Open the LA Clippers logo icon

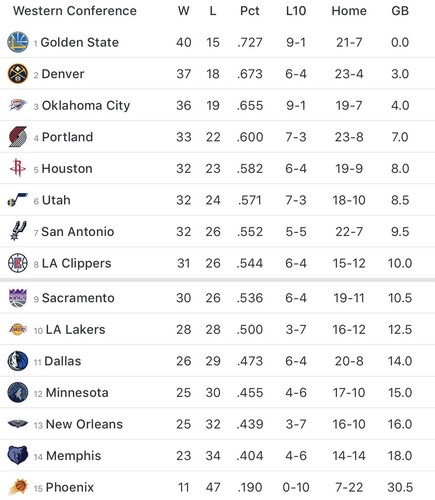[18, 263]
